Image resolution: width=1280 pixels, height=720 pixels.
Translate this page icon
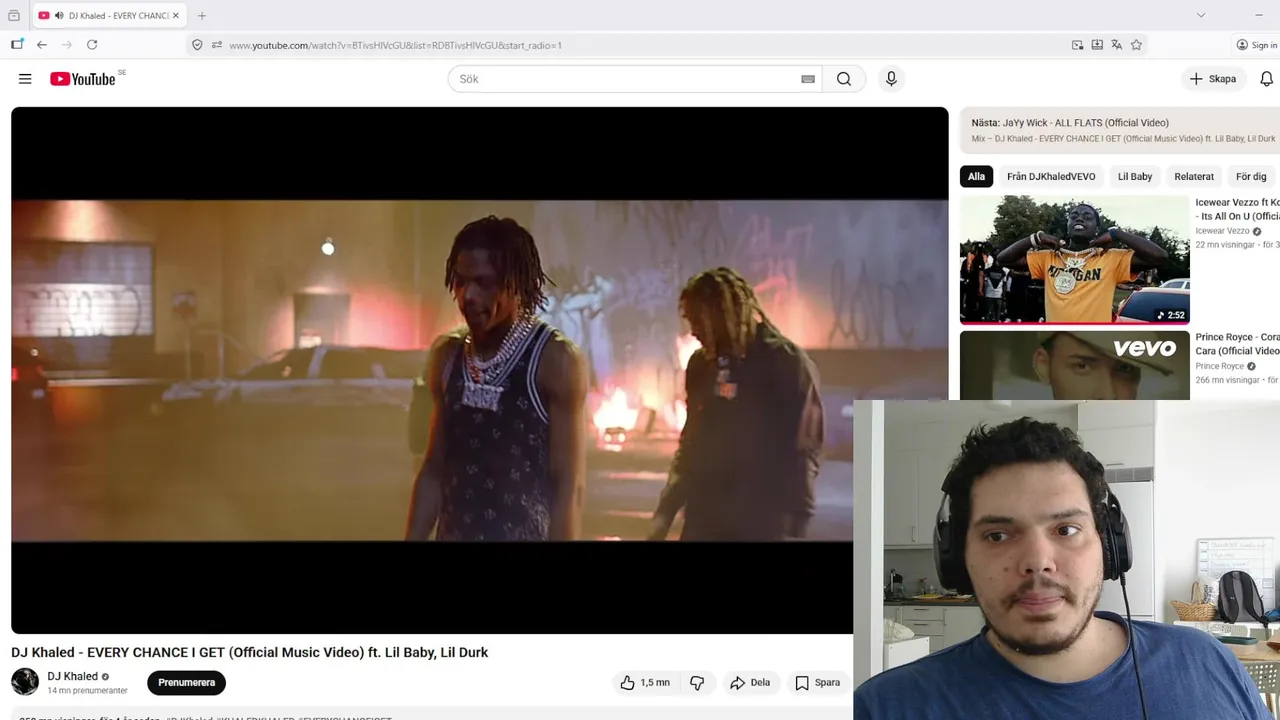1117,45
